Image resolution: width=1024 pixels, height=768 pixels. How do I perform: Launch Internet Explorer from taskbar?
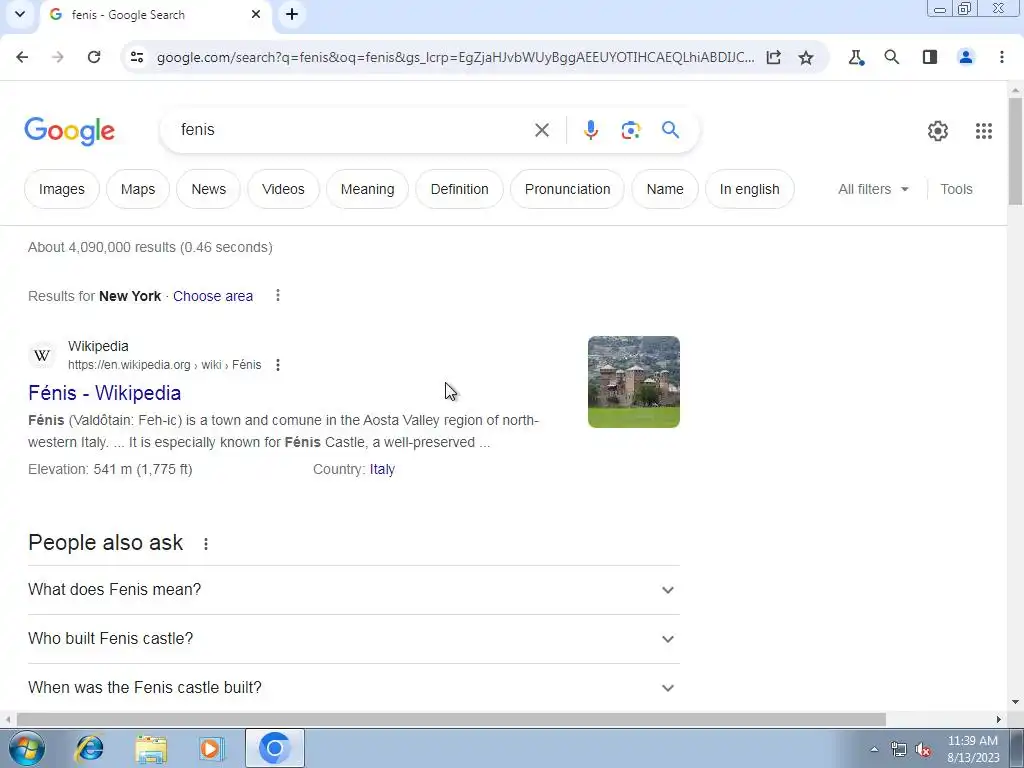click(x=89, y=748)
